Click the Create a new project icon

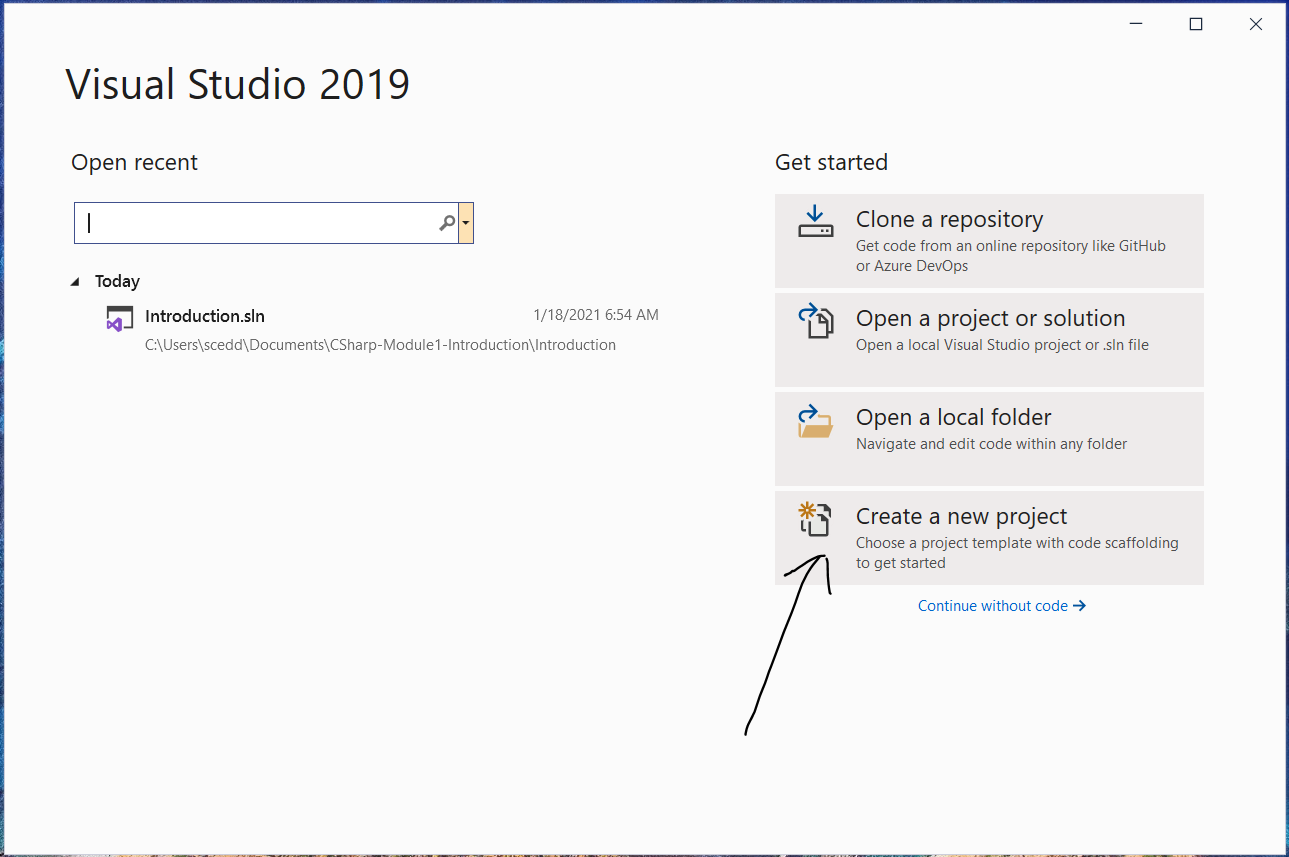(x=815, y=520)
